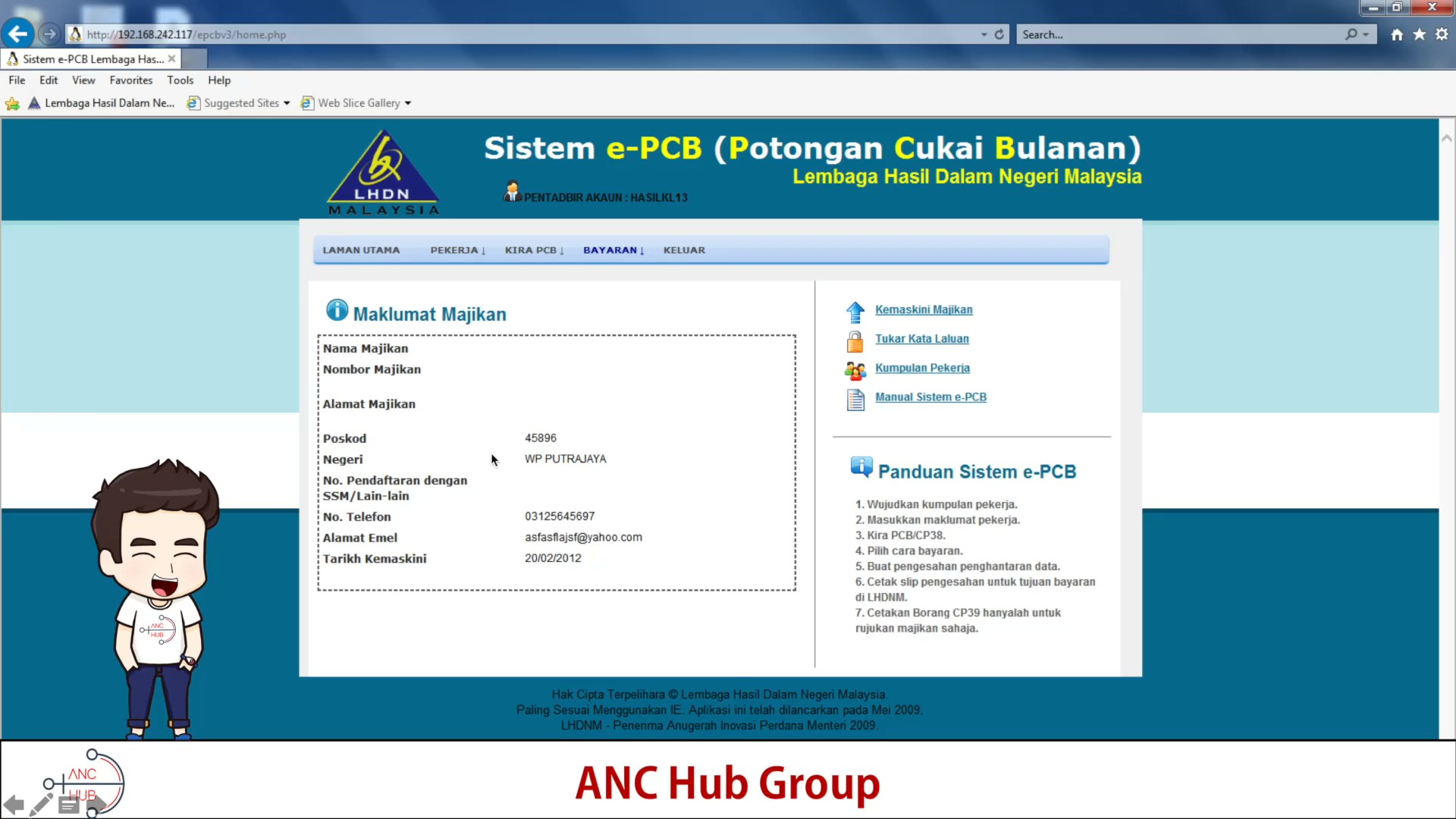1456x819 pixels.
Task: Open the browser settings gear icon
Action: [1442, 34]
